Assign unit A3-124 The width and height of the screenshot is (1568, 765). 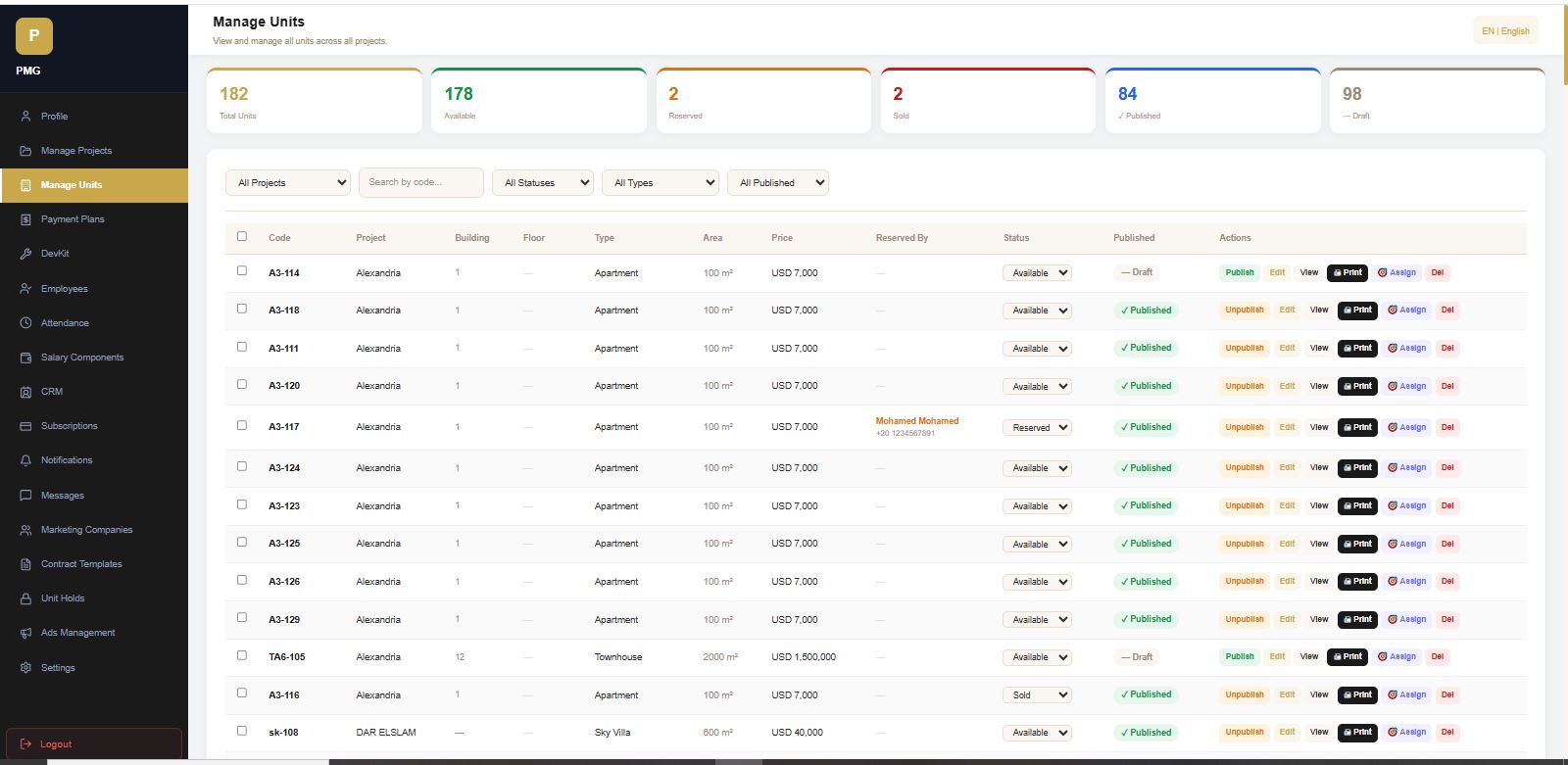(x=1407, y=467)
